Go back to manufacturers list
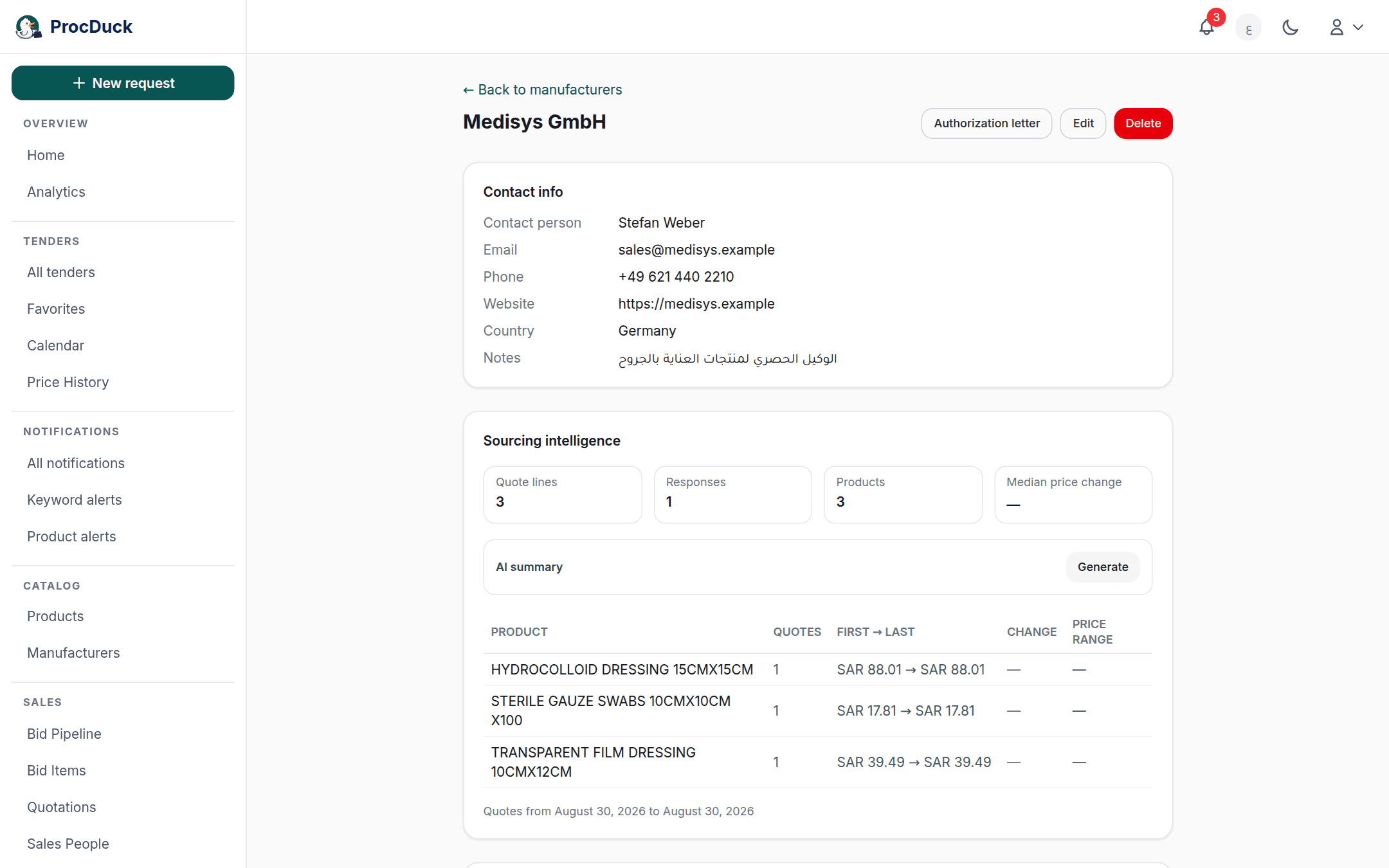Viewport: 1389px width, 868px height. pos(542,89)
